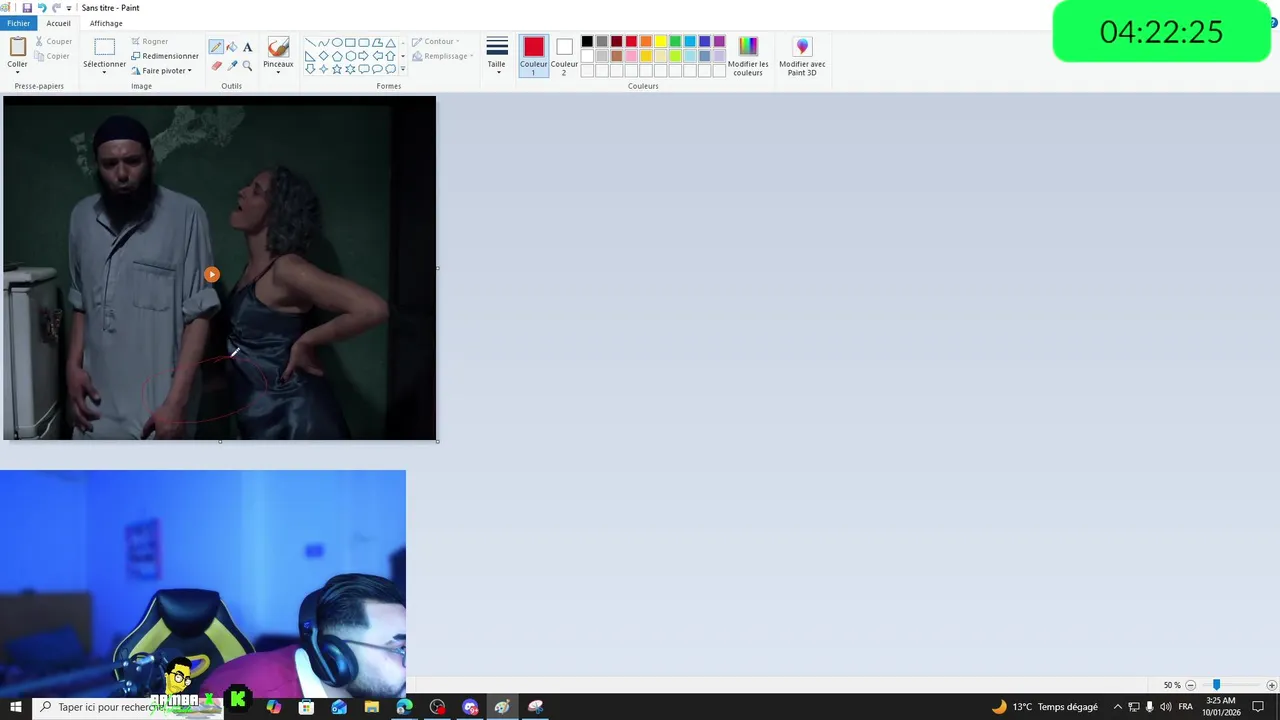The height and width of the screenshot is (720, 1280).
Task: Click the Taille line thickness icon
Action: click(497, 46)
